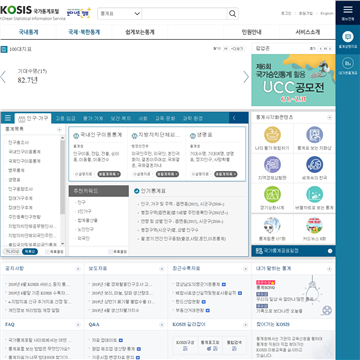
Task: Expand the 보도자료 plus button
Action: point(162,269)
